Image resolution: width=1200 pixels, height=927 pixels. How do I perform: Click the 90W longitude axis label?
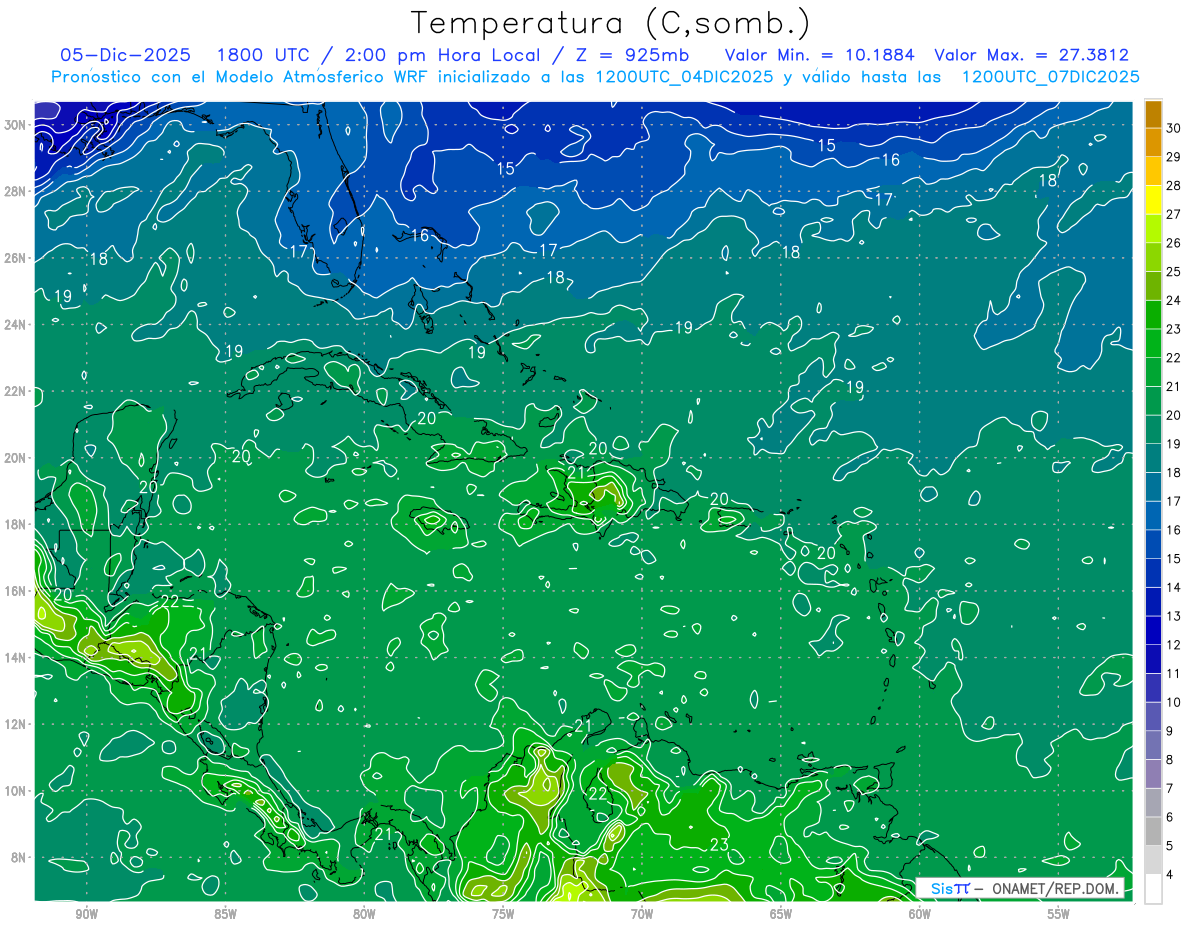coord(87,915)
